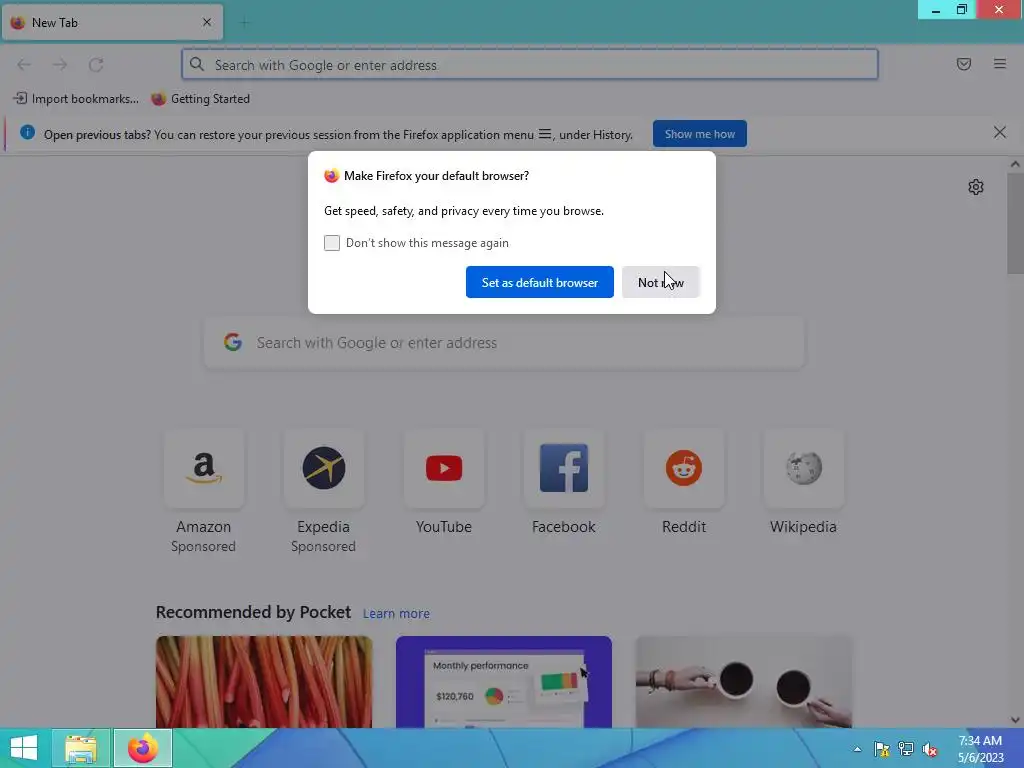
Task: Click the Firefox taskbar icon
Action: tap(143, 748)
